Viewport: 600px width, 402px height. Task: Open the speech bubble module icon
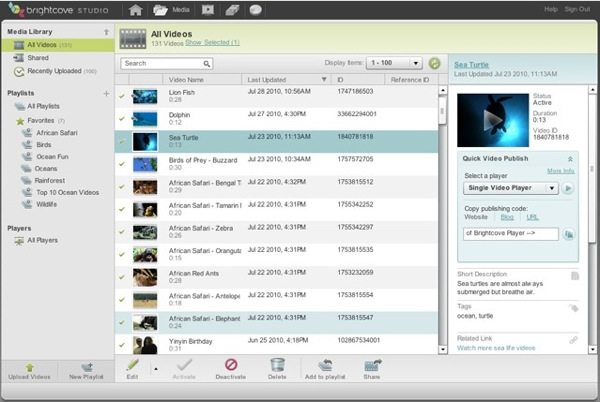tap(256, 10)
